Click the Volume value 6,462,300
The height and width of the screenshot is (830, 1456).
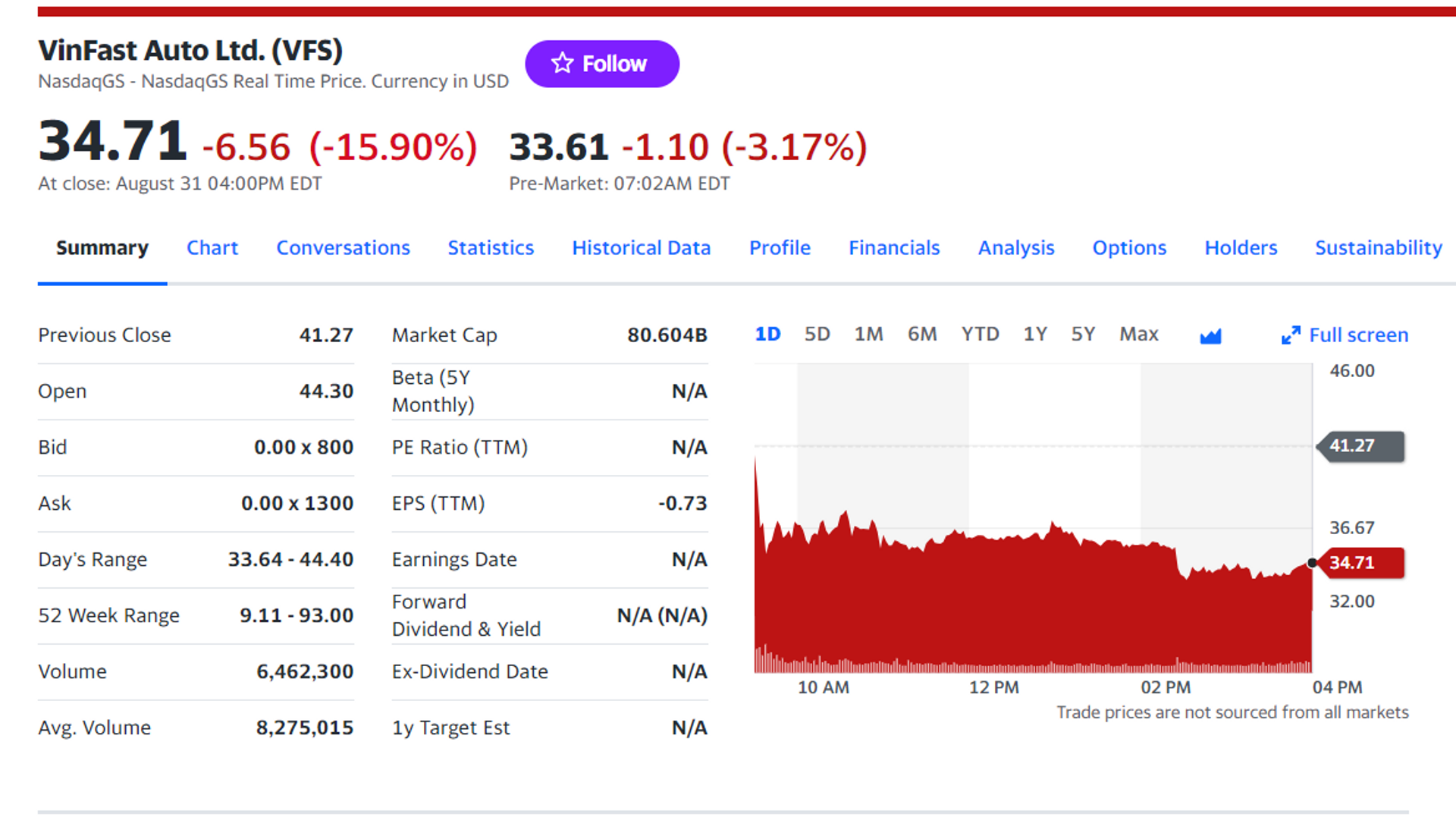pyautogui.click(x=305, y=671)
